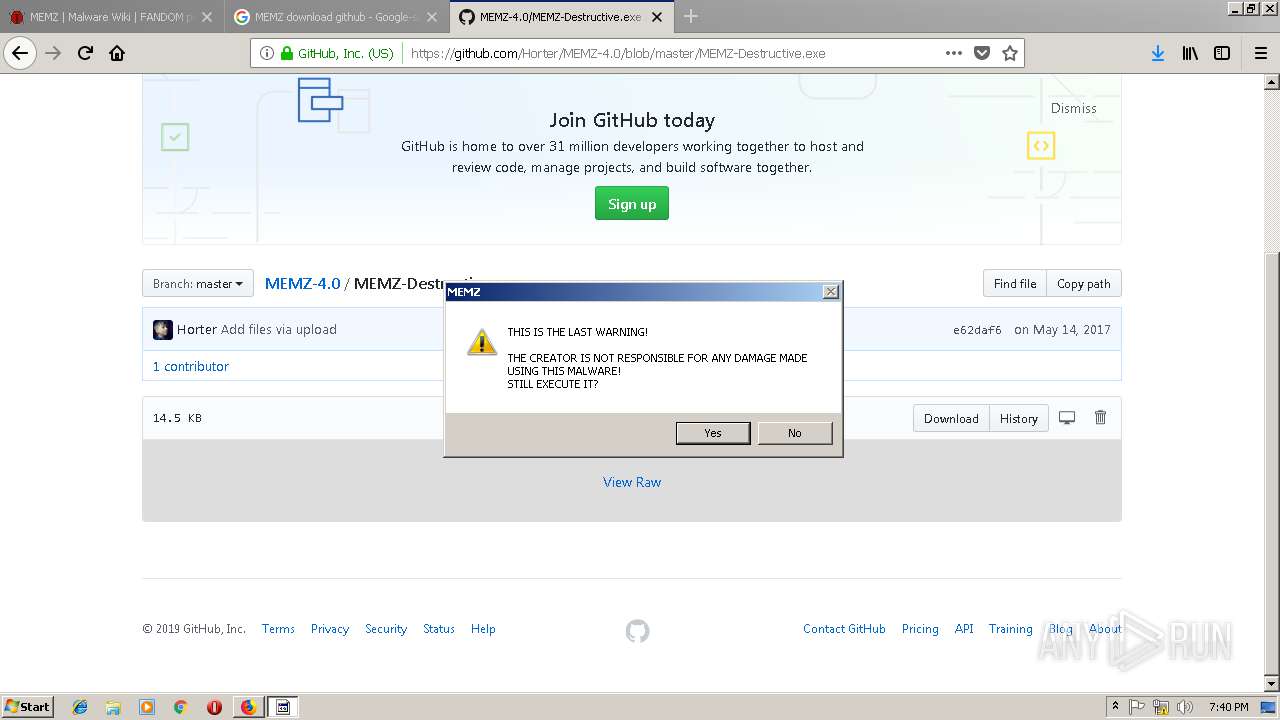
Task: Click Yes in the MEMZ warning dialog
Action: [713, 433]
